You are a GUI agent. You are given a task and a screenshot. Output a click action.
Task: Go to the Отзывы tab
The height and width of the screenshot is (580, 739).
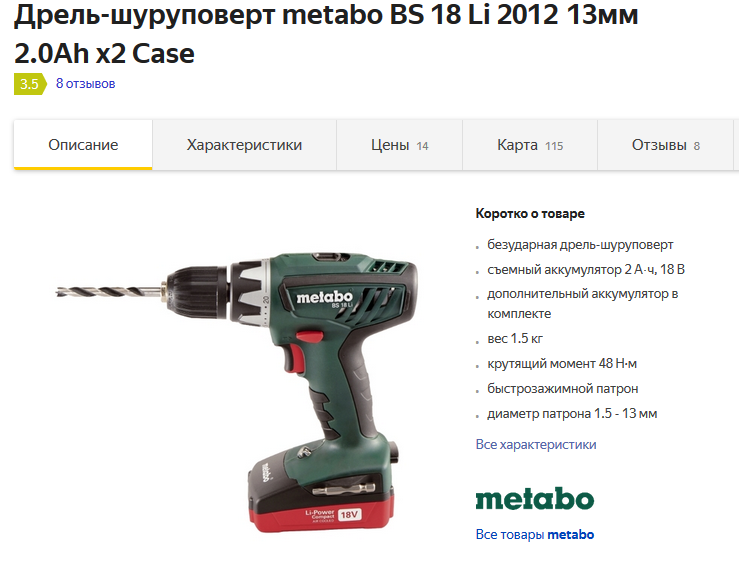coord(665,145)
